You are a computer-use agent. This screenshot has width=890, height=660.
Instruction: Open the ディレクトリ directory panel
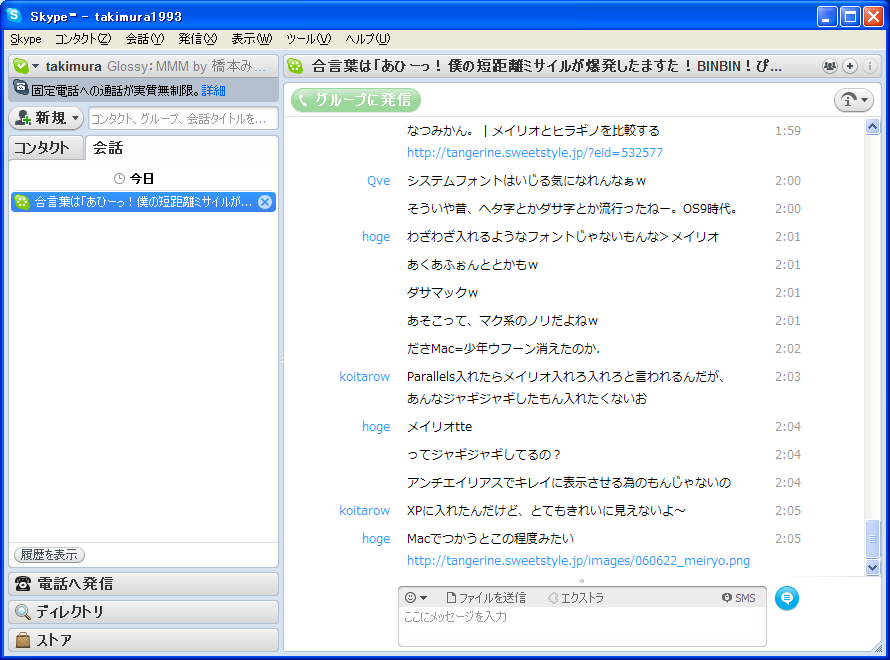point(144,612)
